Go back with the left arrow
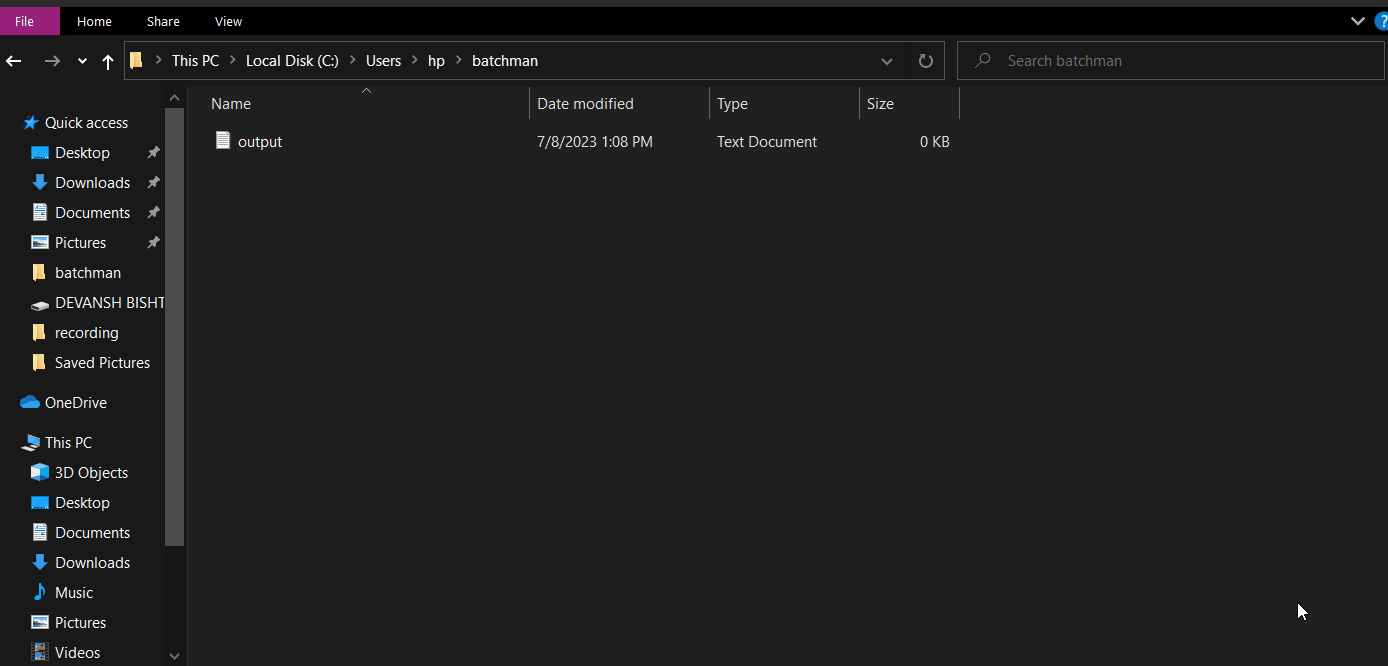The image size is (1388, 666). point(14,61)
